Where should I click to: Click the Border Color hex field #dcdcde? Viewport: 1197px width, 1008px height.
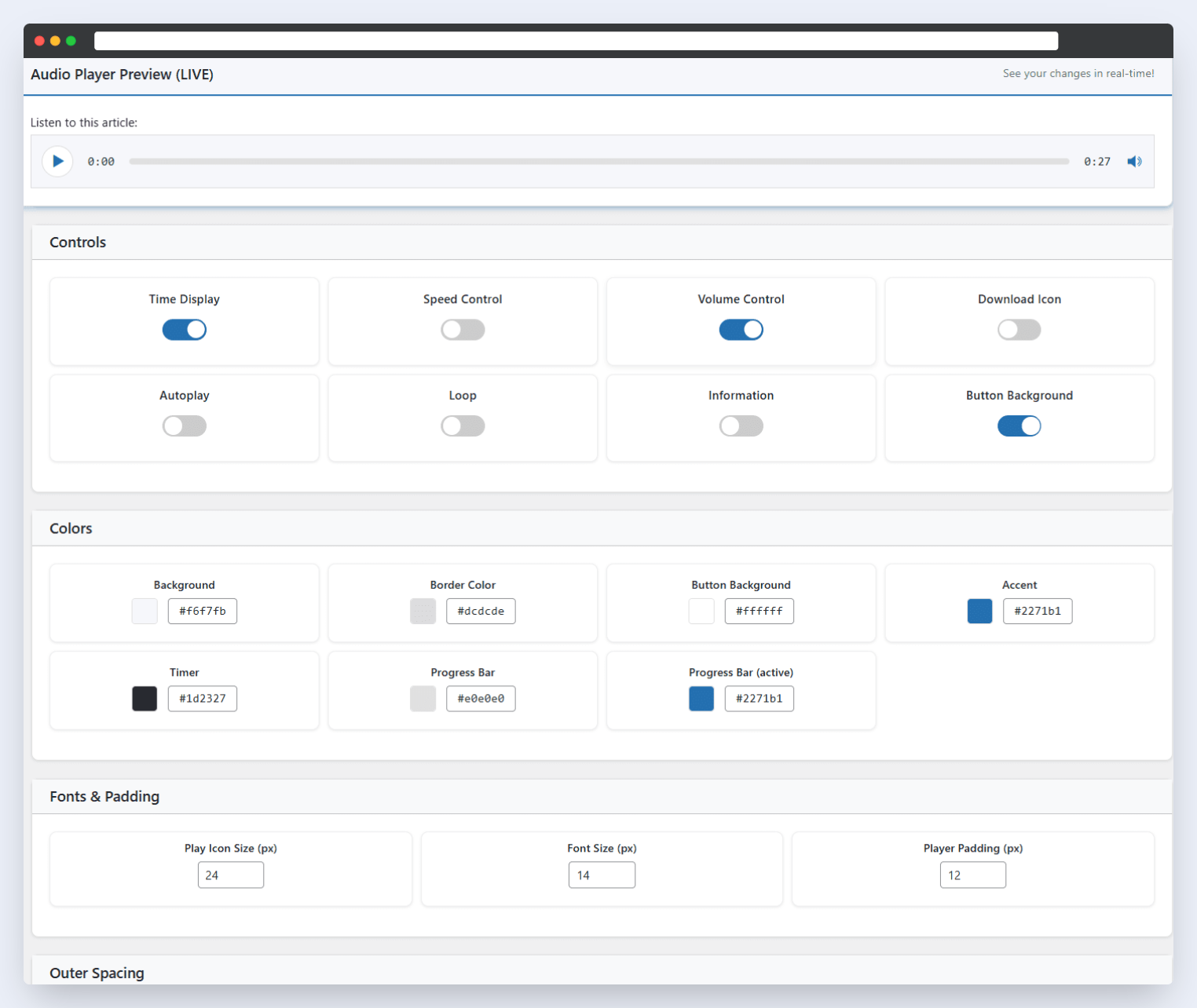click(x=481, y=611)
